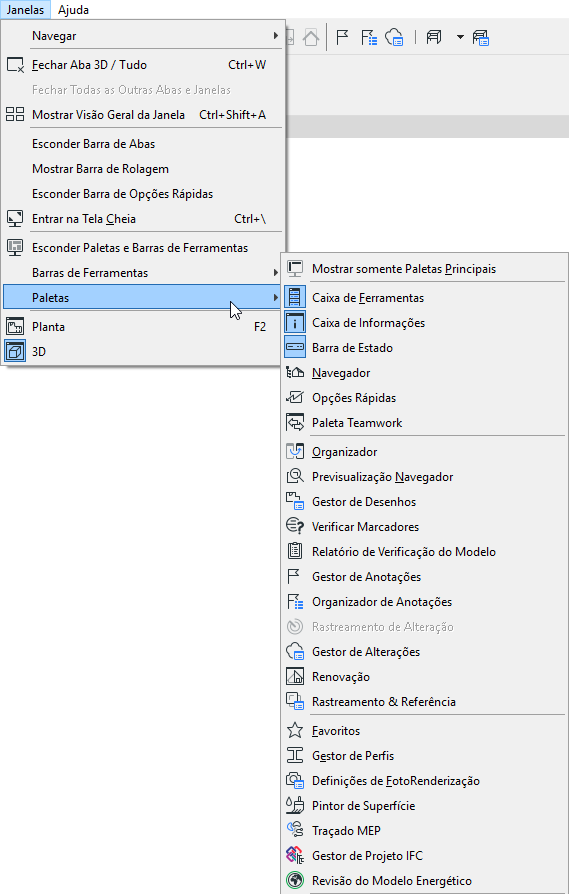Click the Gestor de Alterações cloud icon in submenu
Image resolution: width=569 pixels, height=894 pixels.
tap(295, 652)
